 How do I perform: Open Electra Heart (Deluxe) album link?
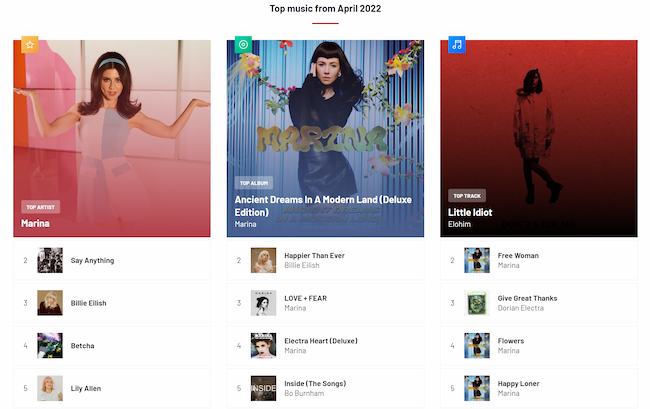coord(321,341)
